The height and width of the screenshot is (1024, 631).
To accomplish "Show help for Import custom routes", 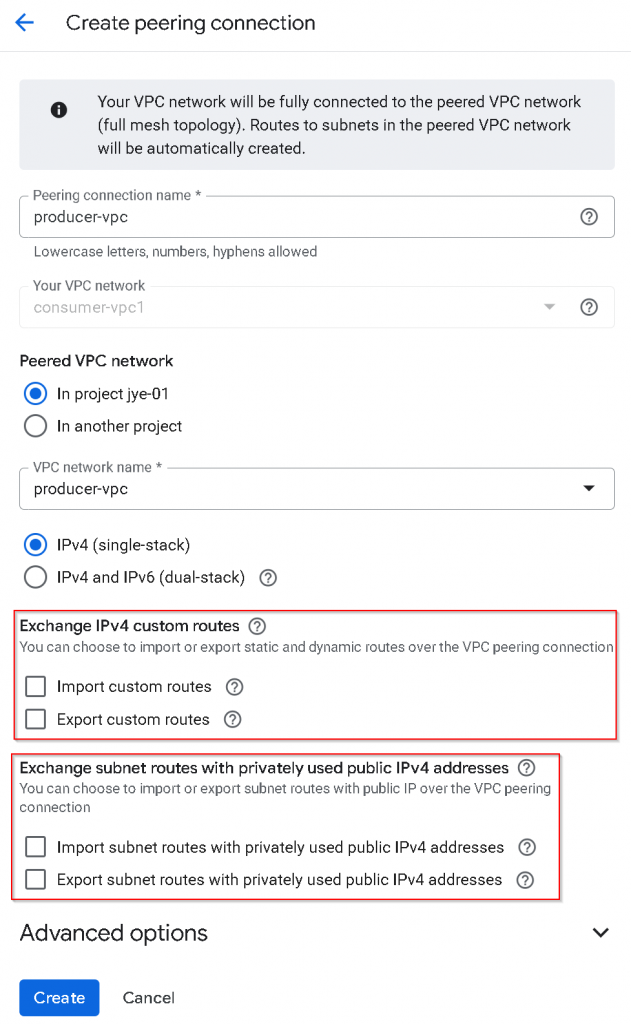I will pos(234,687).
